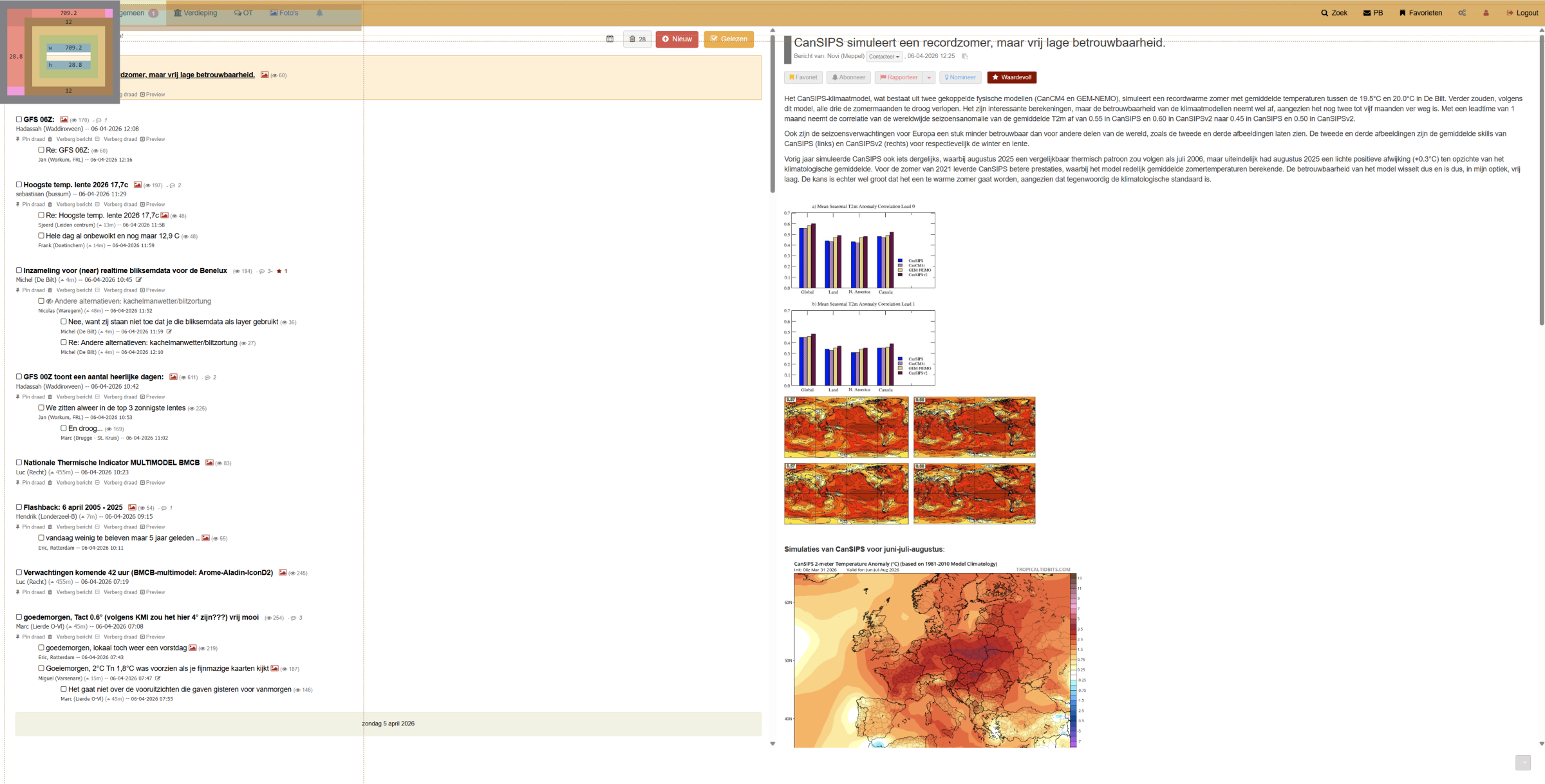The image size is (1545, 784).
Task: Check the Hoogste temp. lente 2026 thread checkbox
Action: pos(19,185)
